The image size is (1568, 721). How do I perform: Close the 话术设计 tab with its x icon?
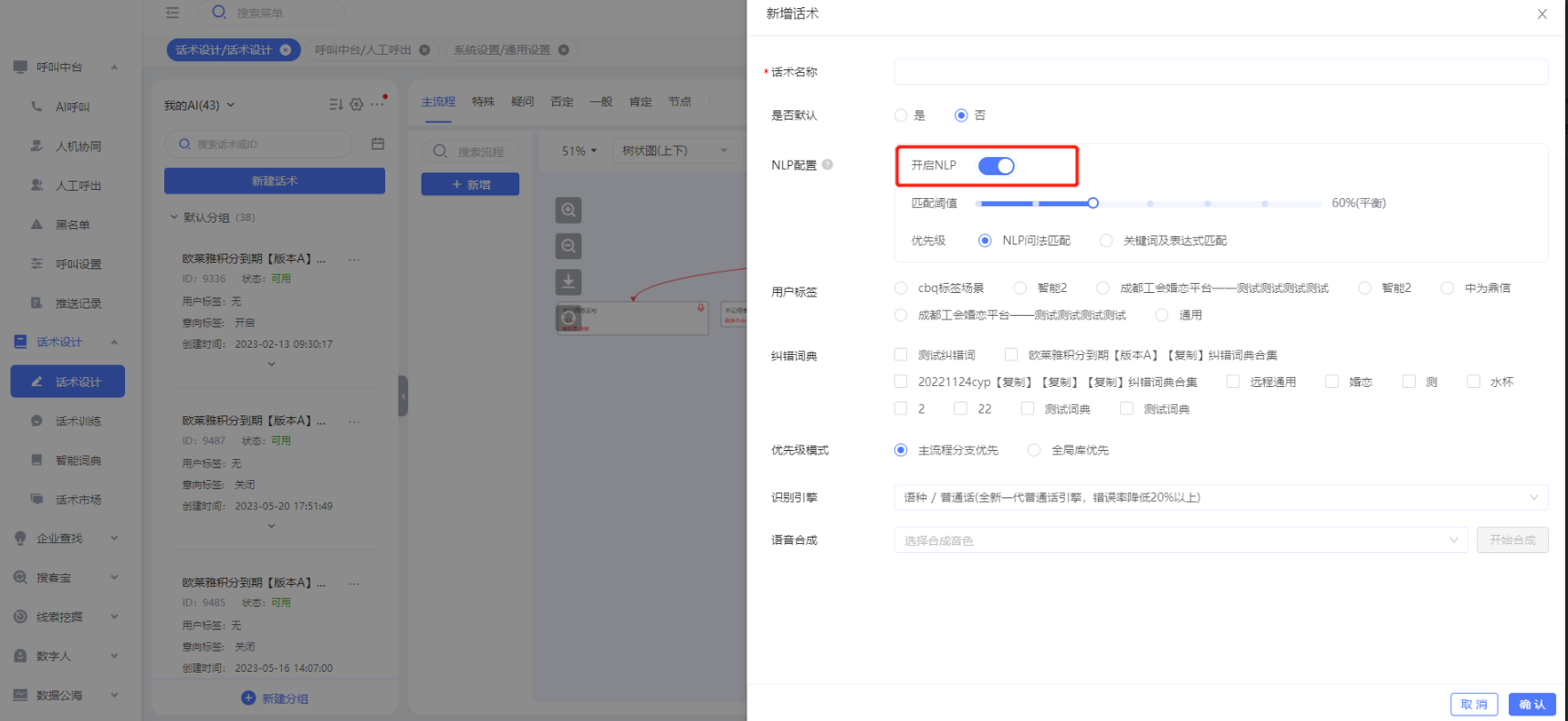pyautogui.click(x=286, y=50)
